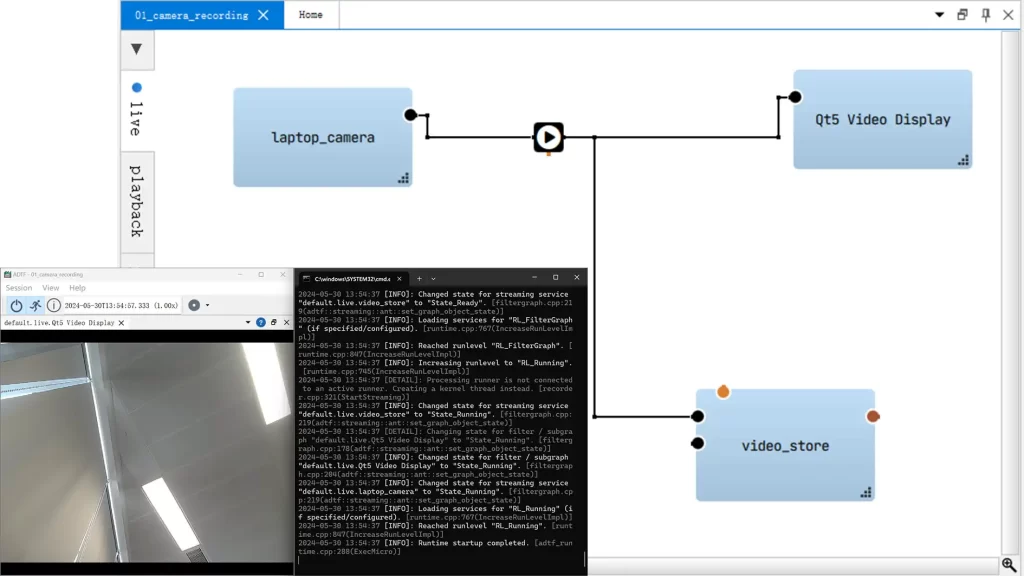1024x576 pixels.
Task: Click the pin icon in editor tab bar
Action: [985, 15]
